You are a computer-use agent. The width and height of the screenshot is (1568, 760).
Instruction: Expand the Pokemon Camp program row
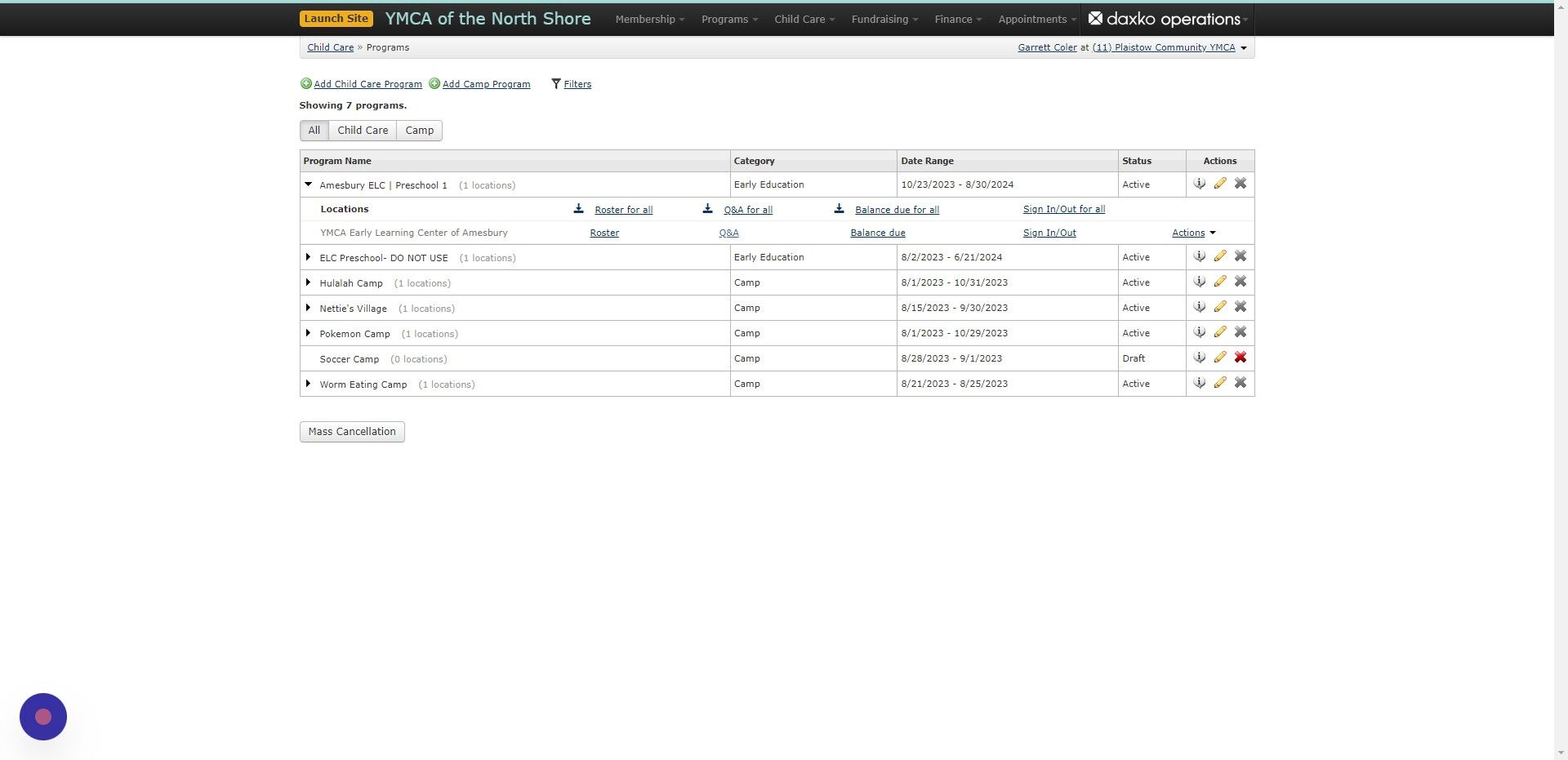point(308,333)
